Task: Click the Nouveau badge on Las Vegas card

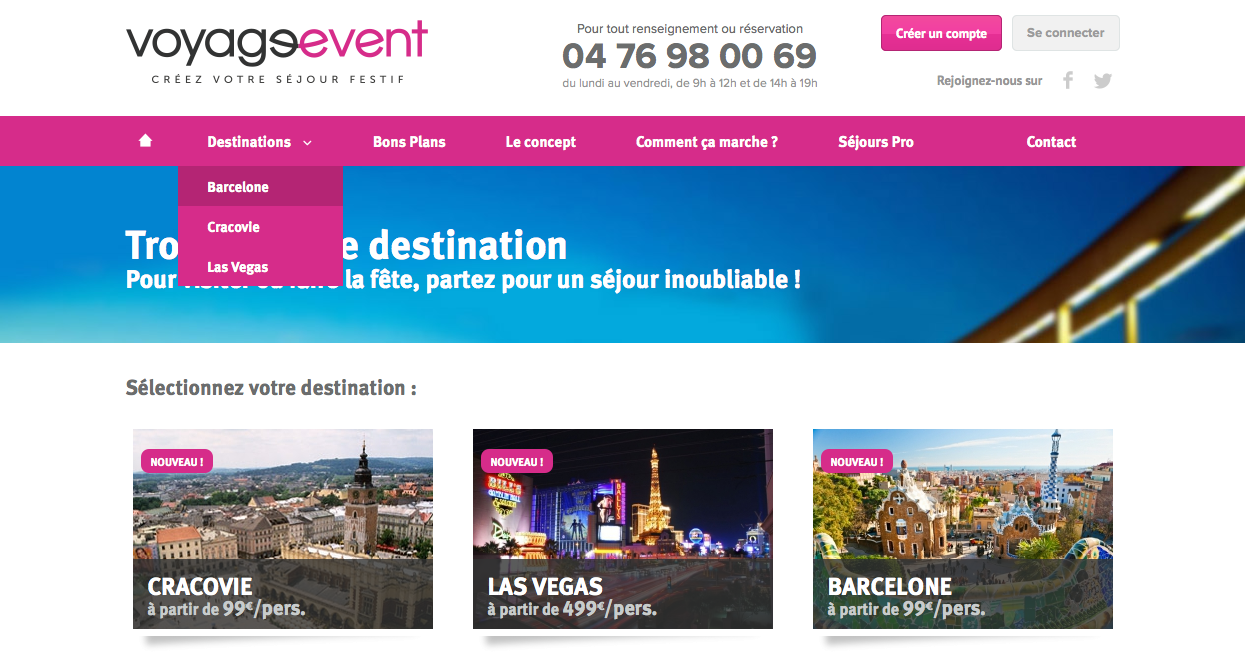Action: (x=517, y=461)
